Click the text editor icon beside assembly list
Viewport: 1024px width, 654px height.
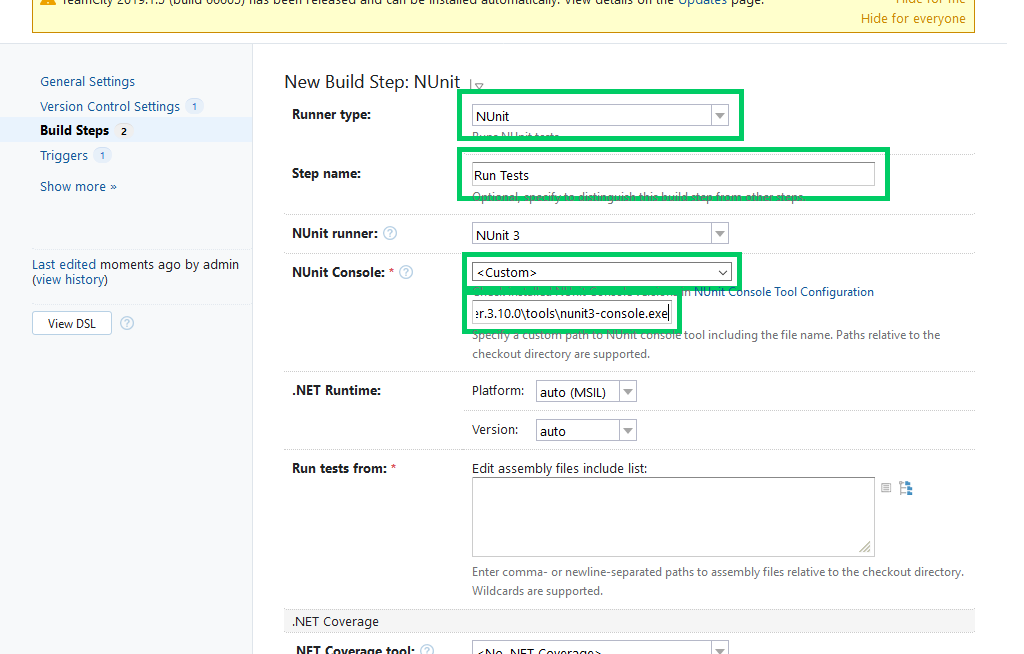pos(886,488)
